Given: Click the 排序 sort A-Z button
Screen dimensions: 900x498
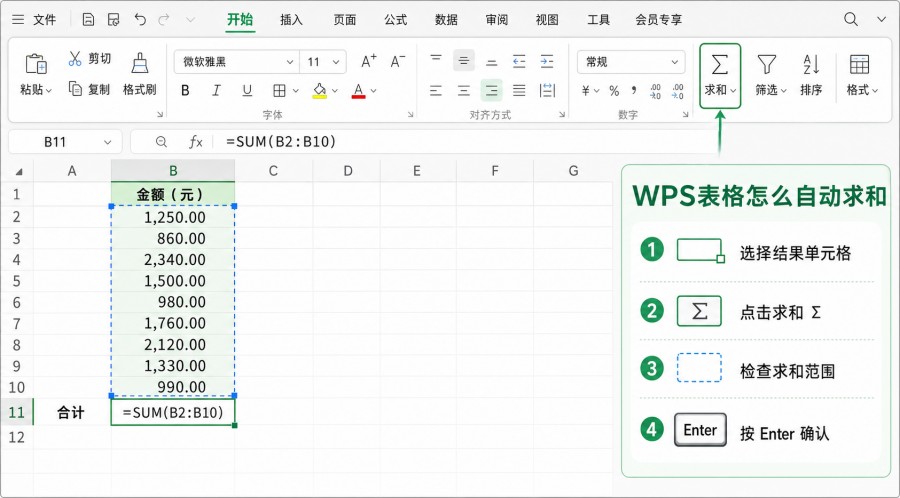Looking at the screenshot, I should [x=812, y=76].
